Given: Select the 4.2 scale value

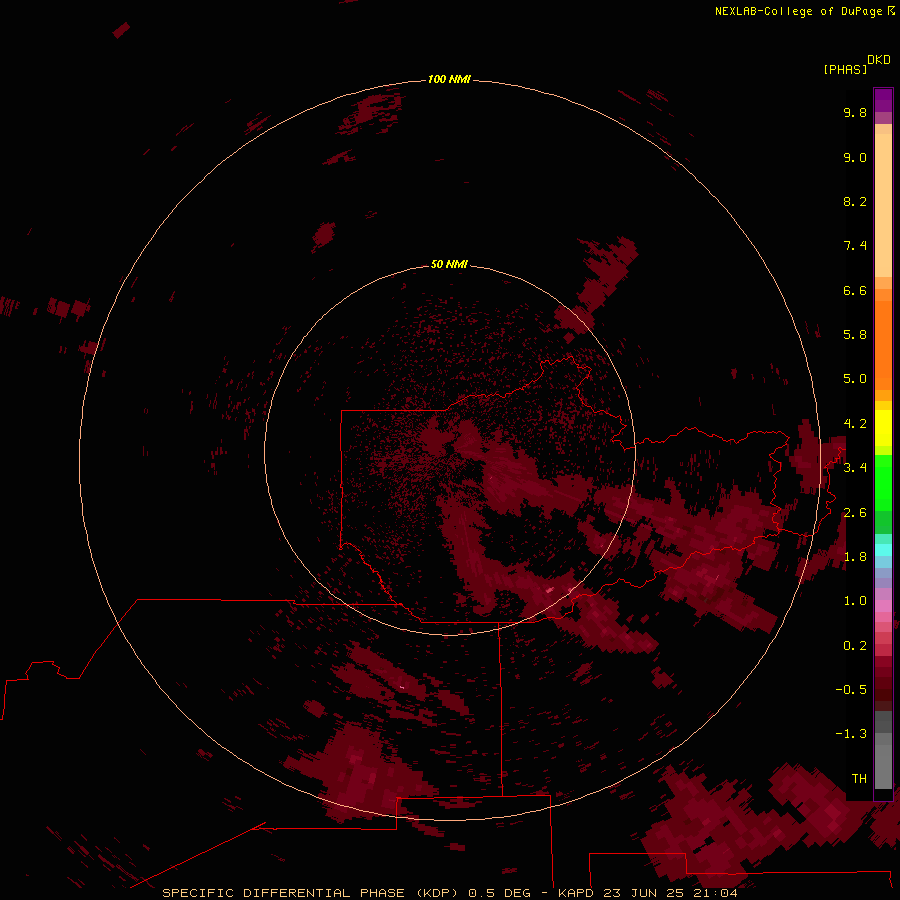Looking at the screenshot, I should click(x=855, y=424).
